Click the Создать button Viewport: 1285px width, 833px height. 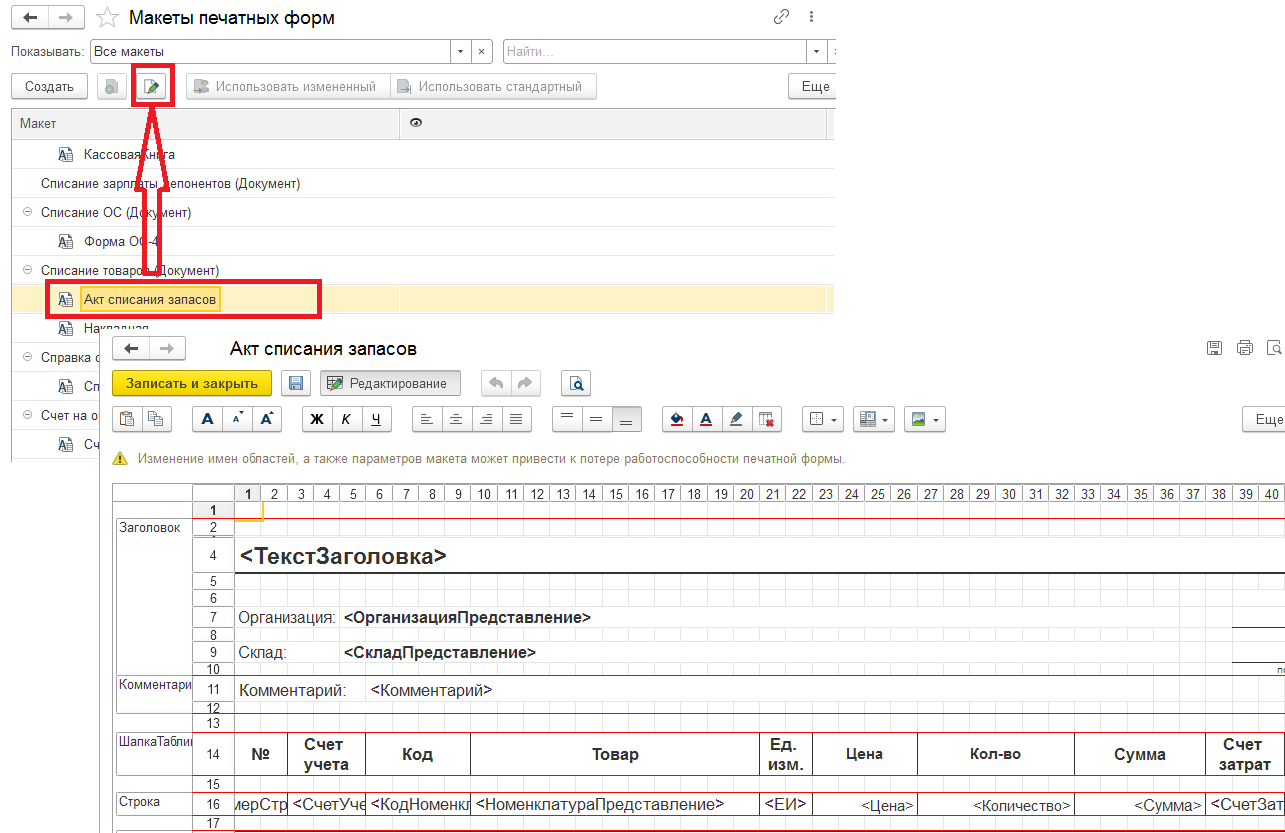(x=49, y=87)
